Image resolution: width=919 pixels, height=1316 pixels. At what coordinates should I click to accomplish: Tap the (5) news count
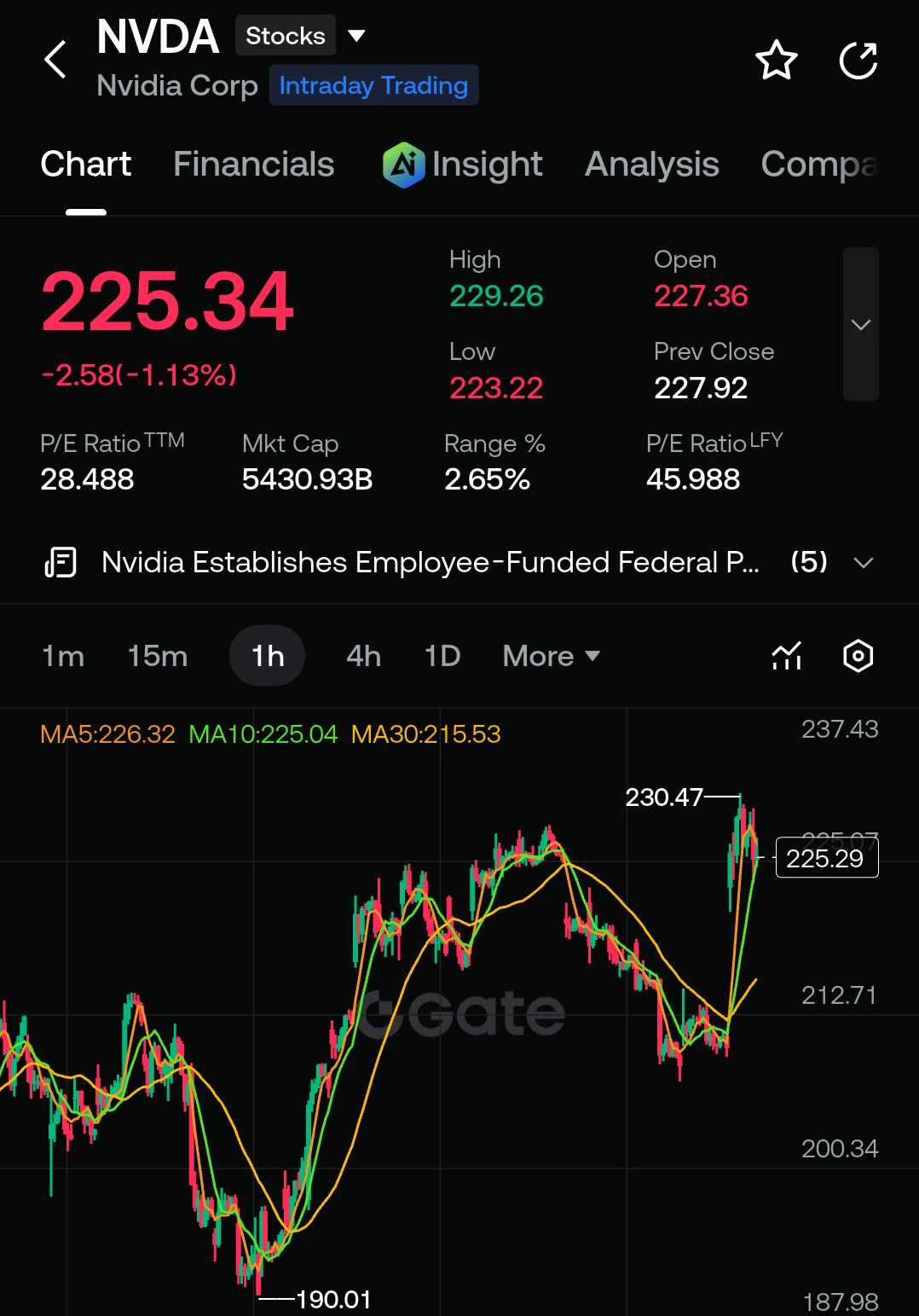coord(808,562)
